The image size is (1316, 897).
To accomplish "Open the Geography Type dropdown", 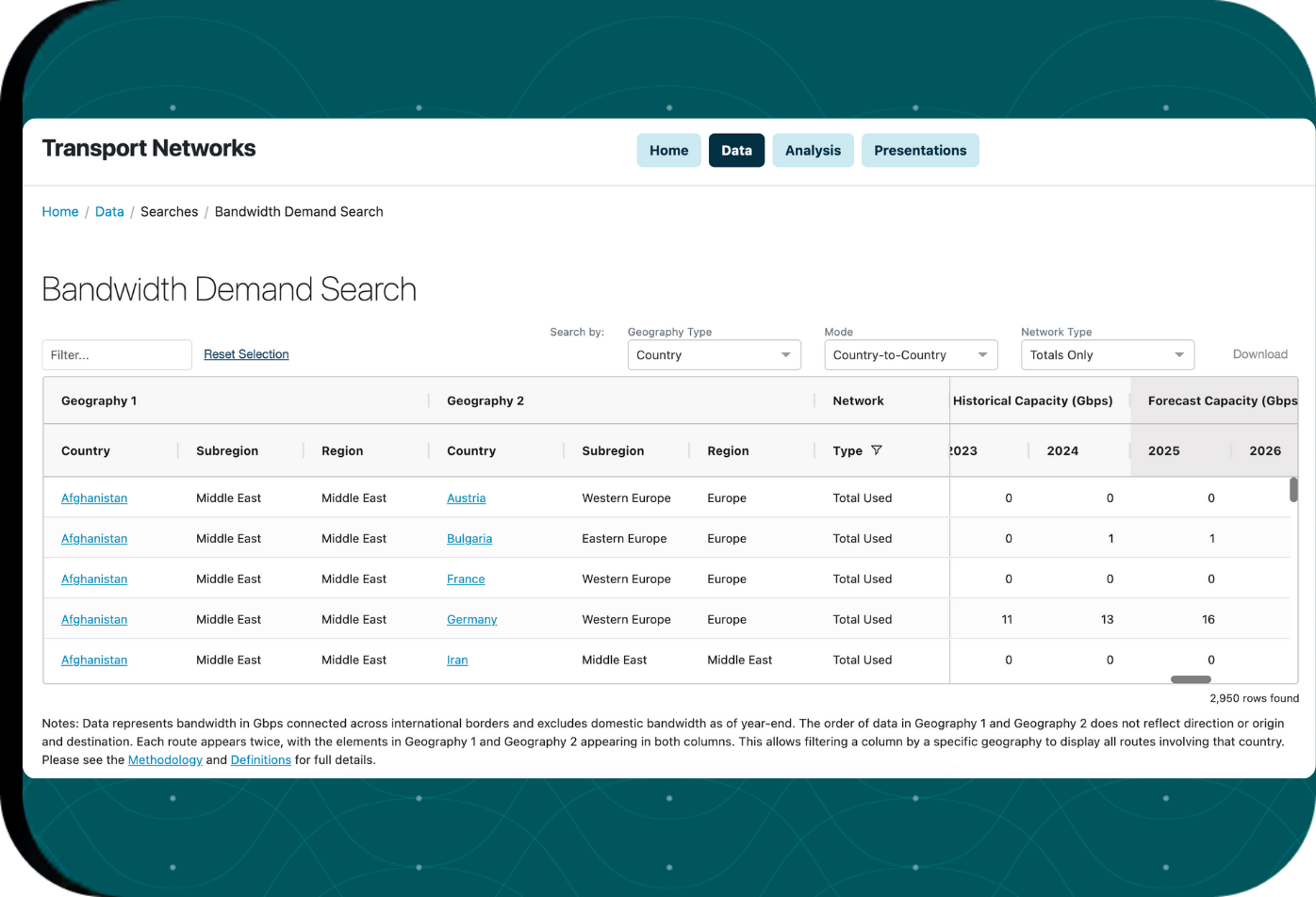I will pos(714,355).
